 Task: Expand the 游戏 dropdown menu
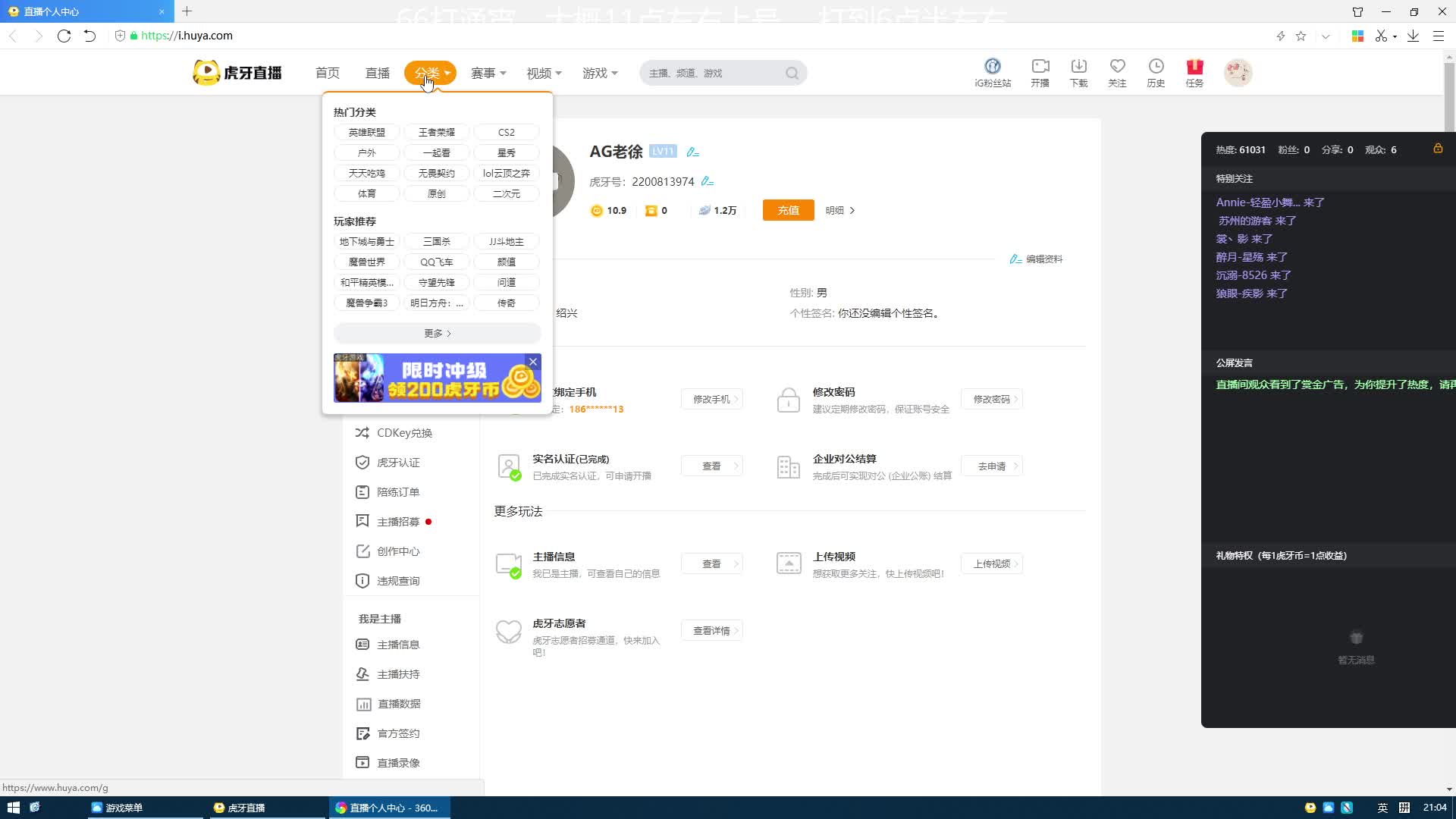[600, 74]
